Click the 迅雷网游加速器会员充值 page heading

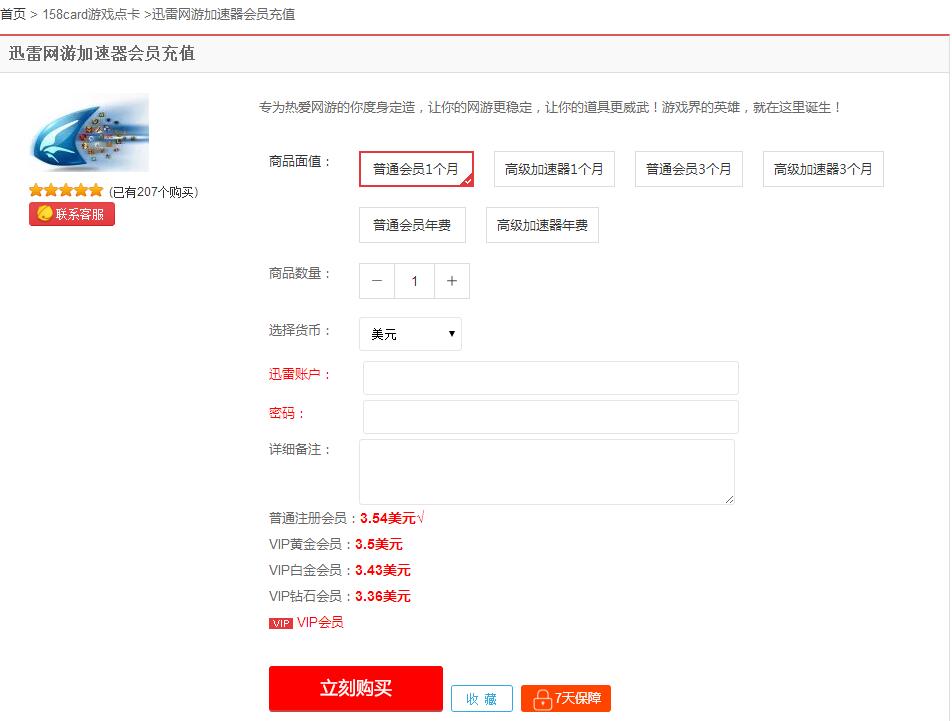[x=102, y=53]
